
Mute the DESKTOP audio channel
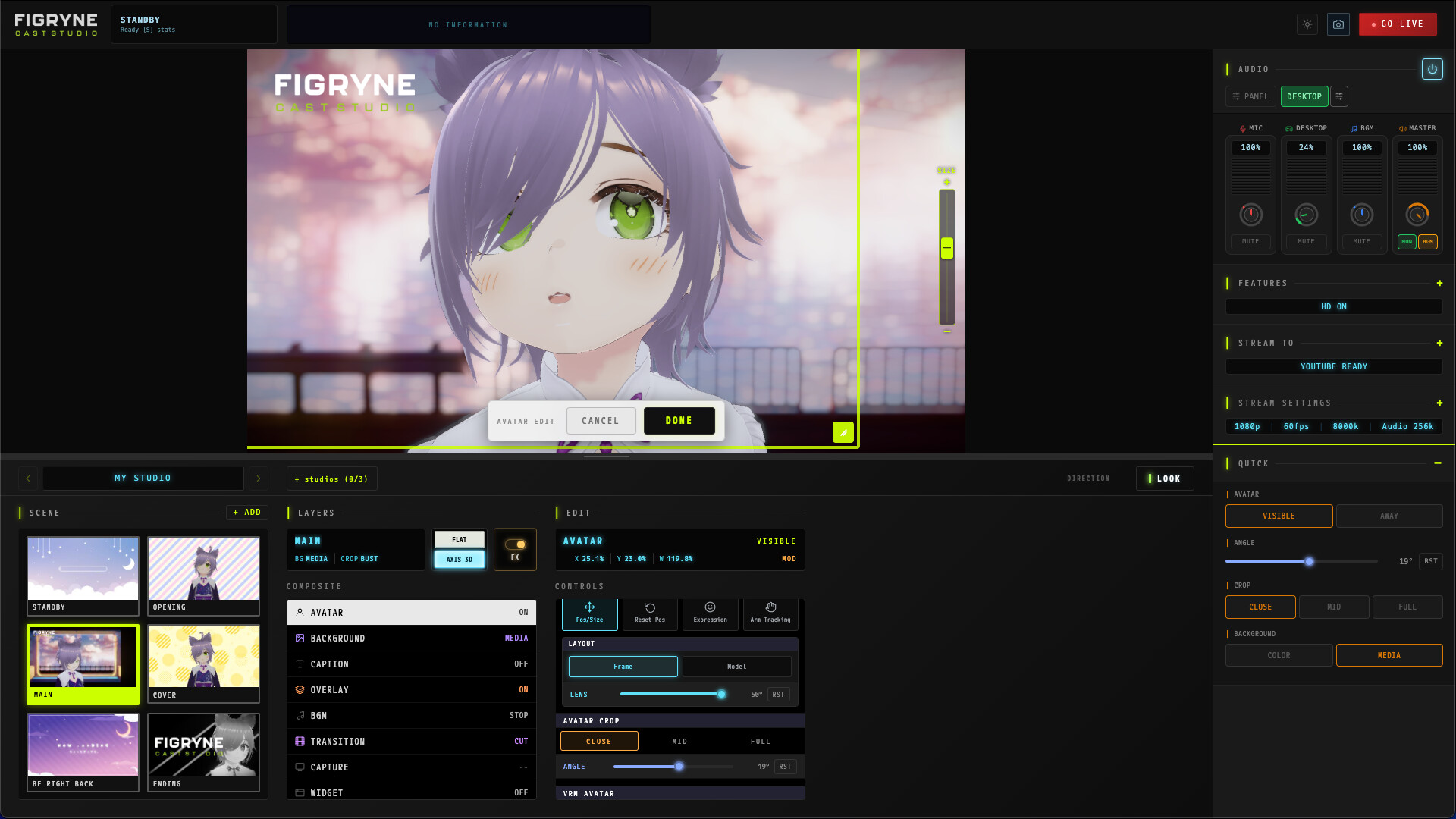click(x=1306, y=242)
